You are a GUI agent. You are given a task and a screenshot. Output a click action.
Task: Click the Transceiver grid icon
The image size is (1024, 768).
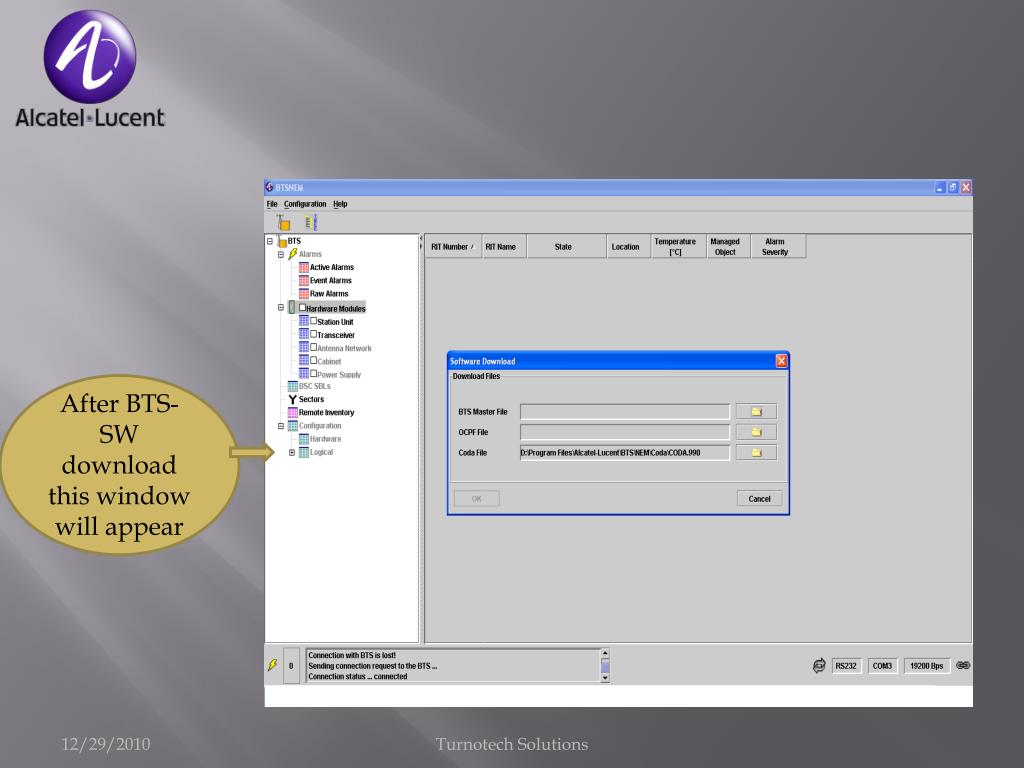click(x=304, y=334)
